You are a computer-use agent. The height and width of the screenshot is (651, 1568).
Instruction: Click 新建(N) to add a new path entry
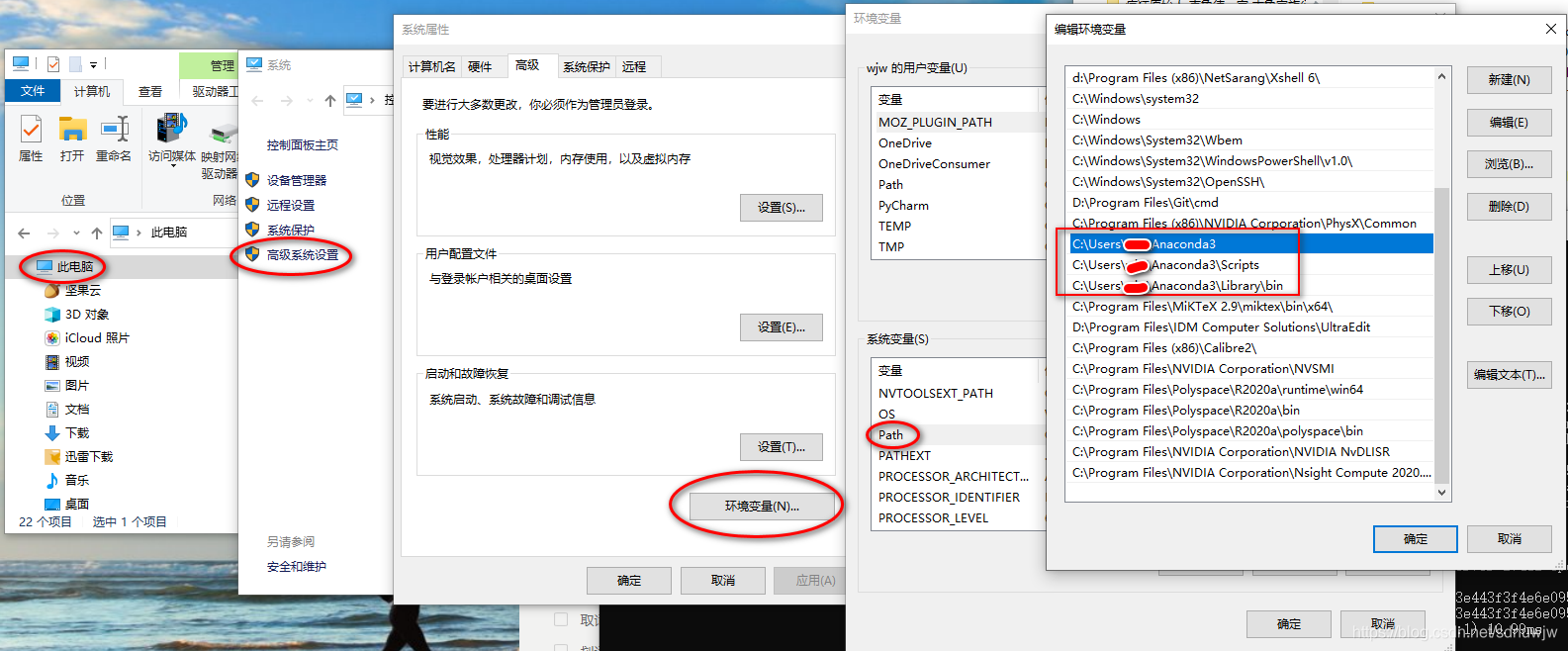1509,79
